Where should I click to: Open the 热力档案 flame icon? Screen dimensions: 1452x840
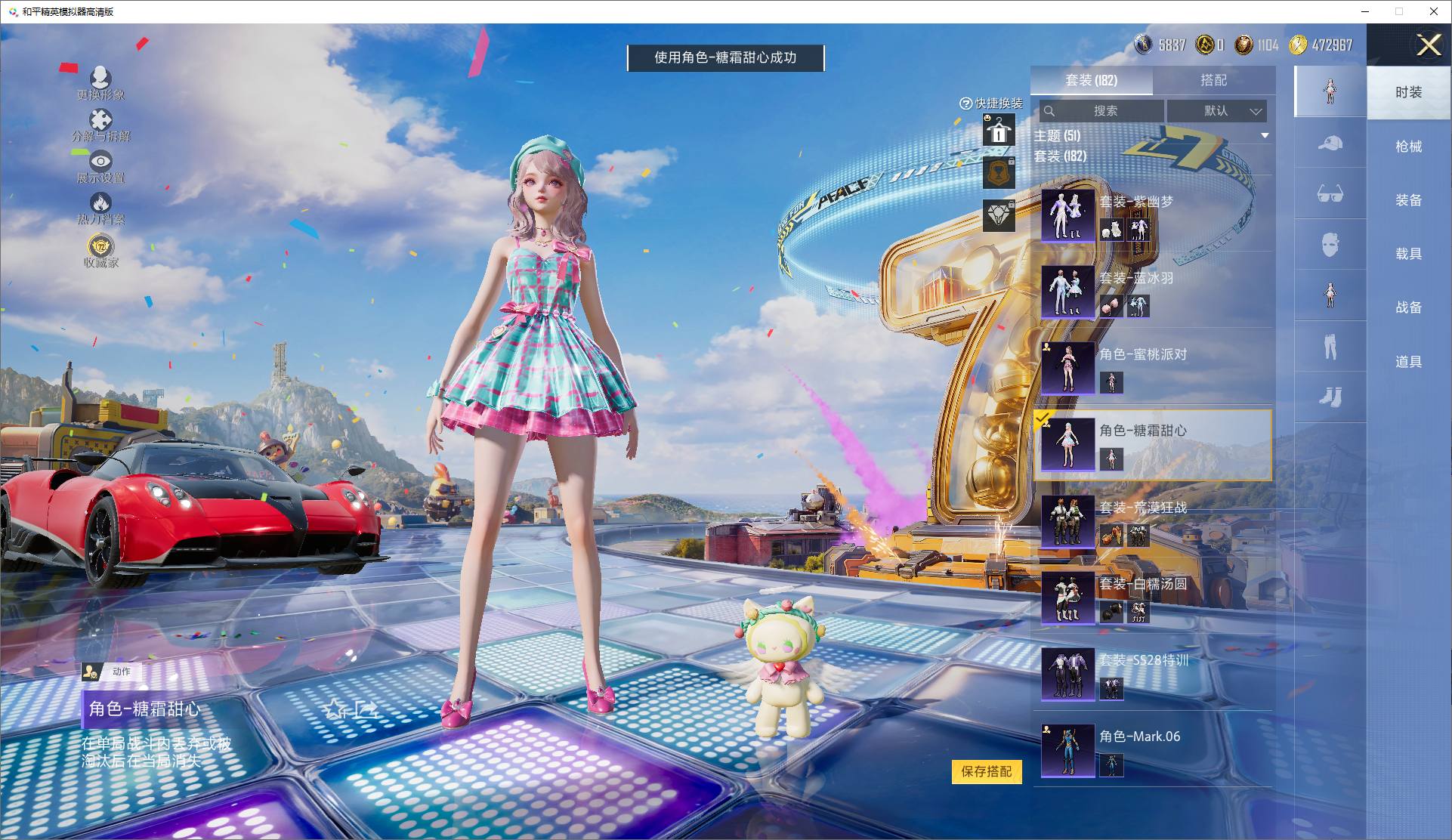coord(100,204)
